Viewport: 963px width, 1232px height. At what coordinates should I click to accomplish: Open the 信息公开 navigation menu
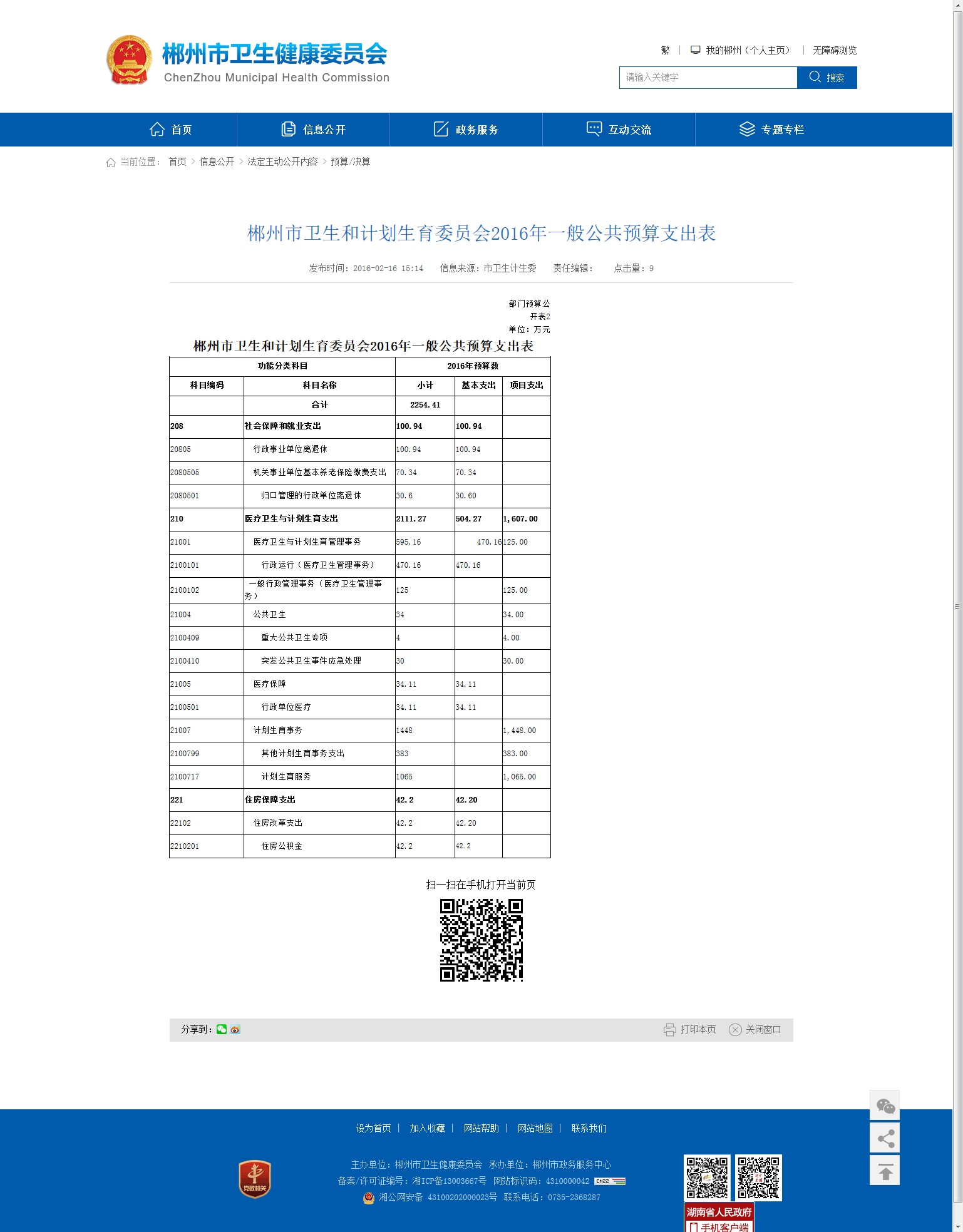pos(314,130)
